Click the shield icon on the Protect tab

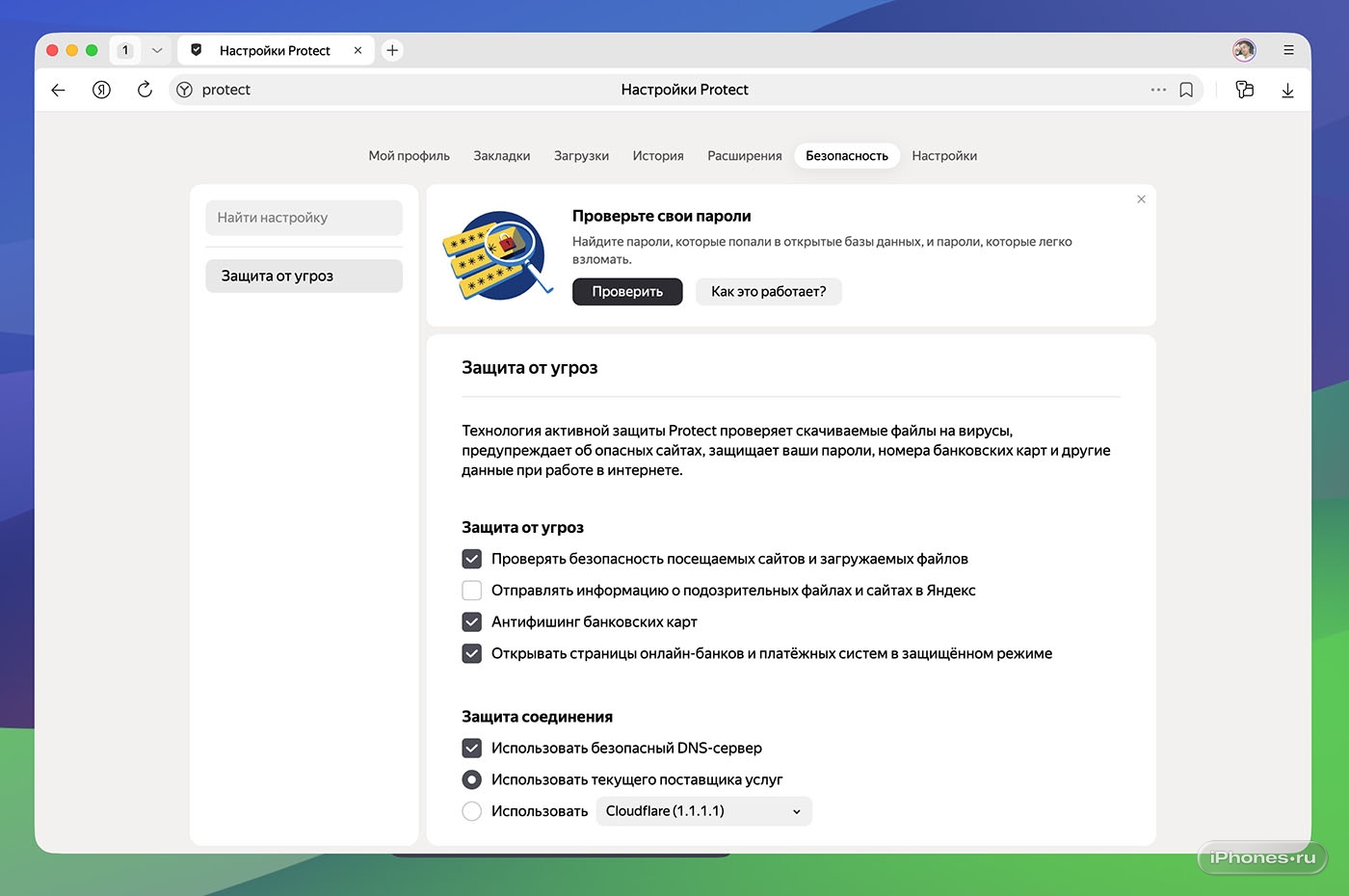(197, 50)
